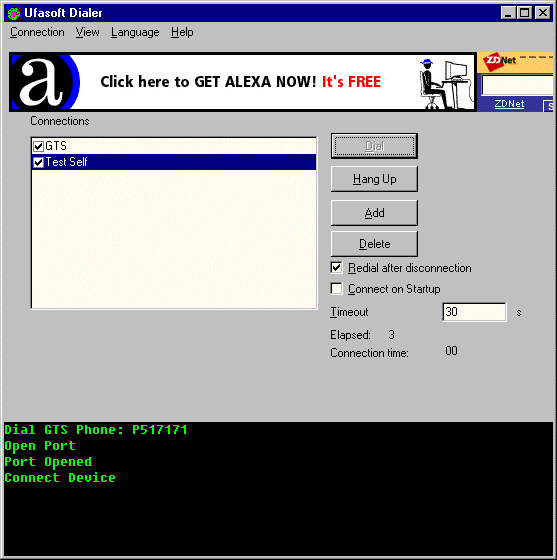Viewport: 557px width, 560px height.
Task: Click the Ufasoft Dialer title bar icon
Action: tap(14, 13)
